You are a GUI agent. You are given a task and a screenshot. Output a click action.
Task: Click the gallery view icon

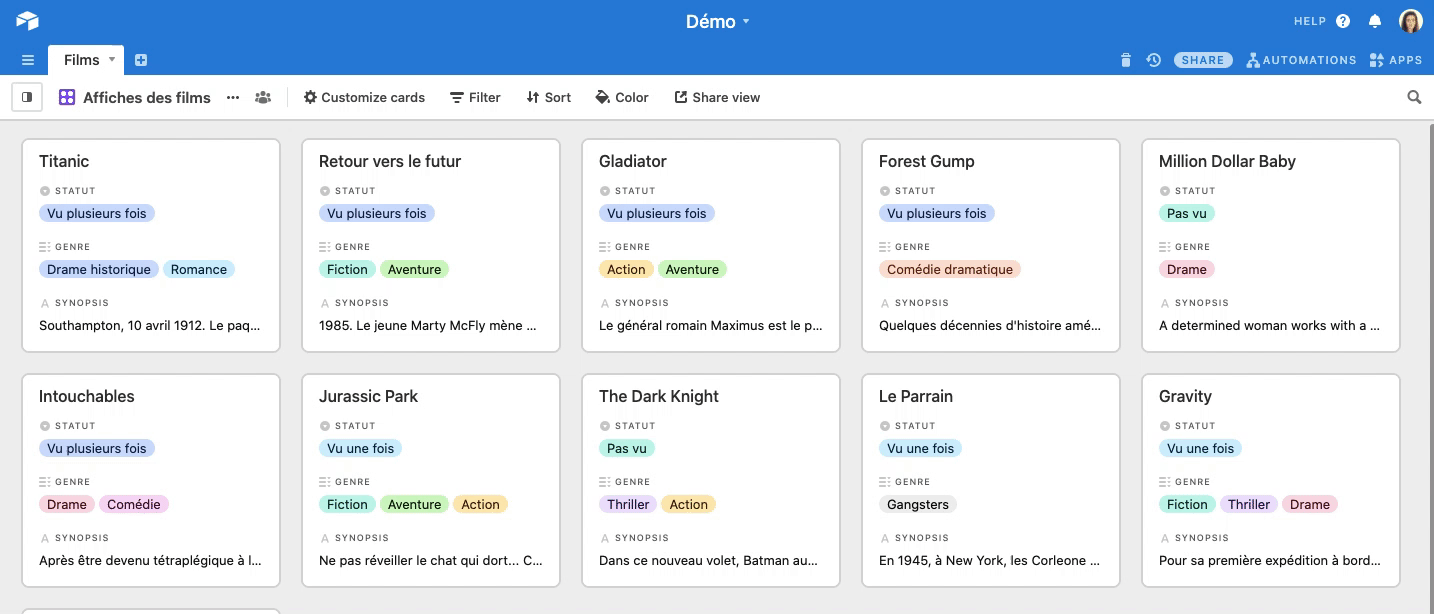point(67,97)
